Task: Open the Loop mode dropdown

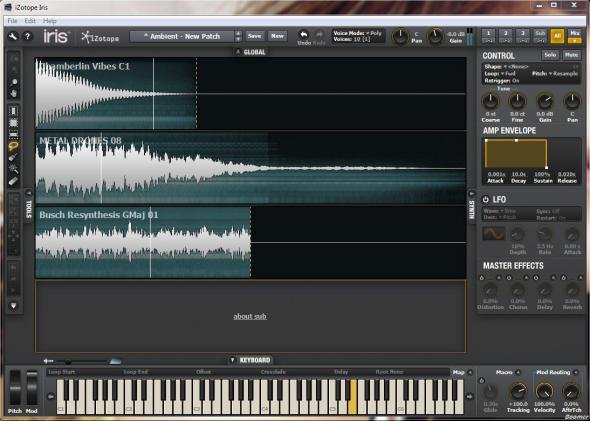Action: coord(500,74)
